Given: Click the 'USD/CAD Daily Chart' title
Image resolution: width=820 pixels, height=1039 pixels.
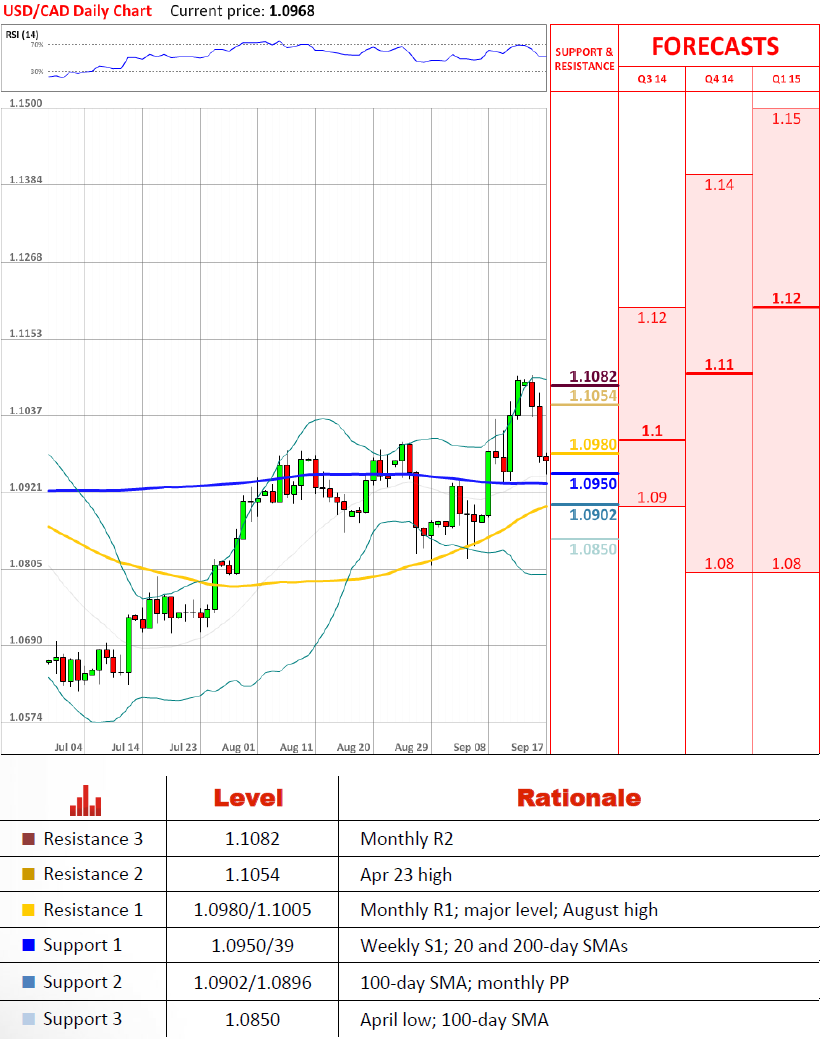Looking at the screenshot, I should tap(78, 11).
